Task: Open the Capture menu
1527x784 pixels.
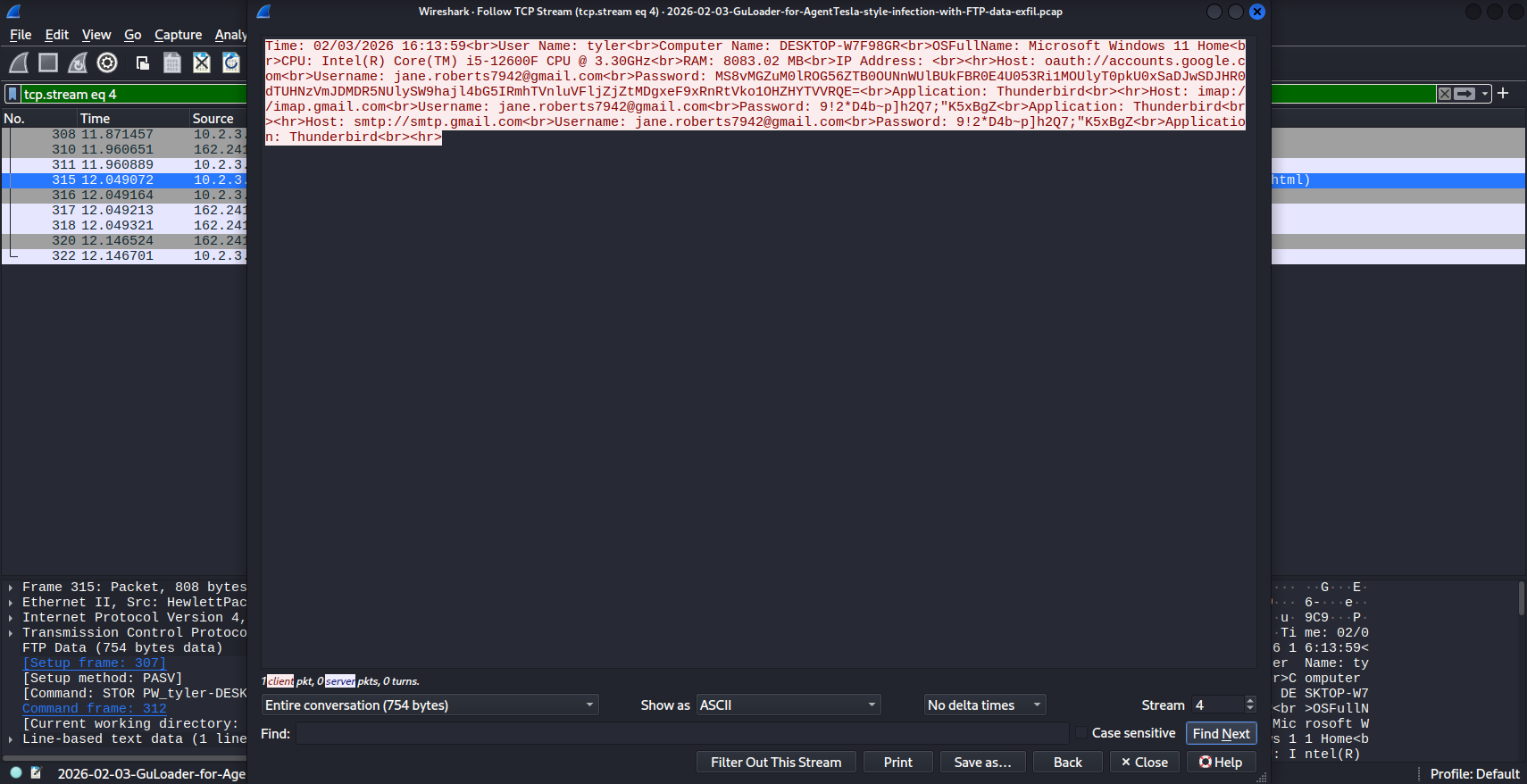Action: [x=179, y=35]
